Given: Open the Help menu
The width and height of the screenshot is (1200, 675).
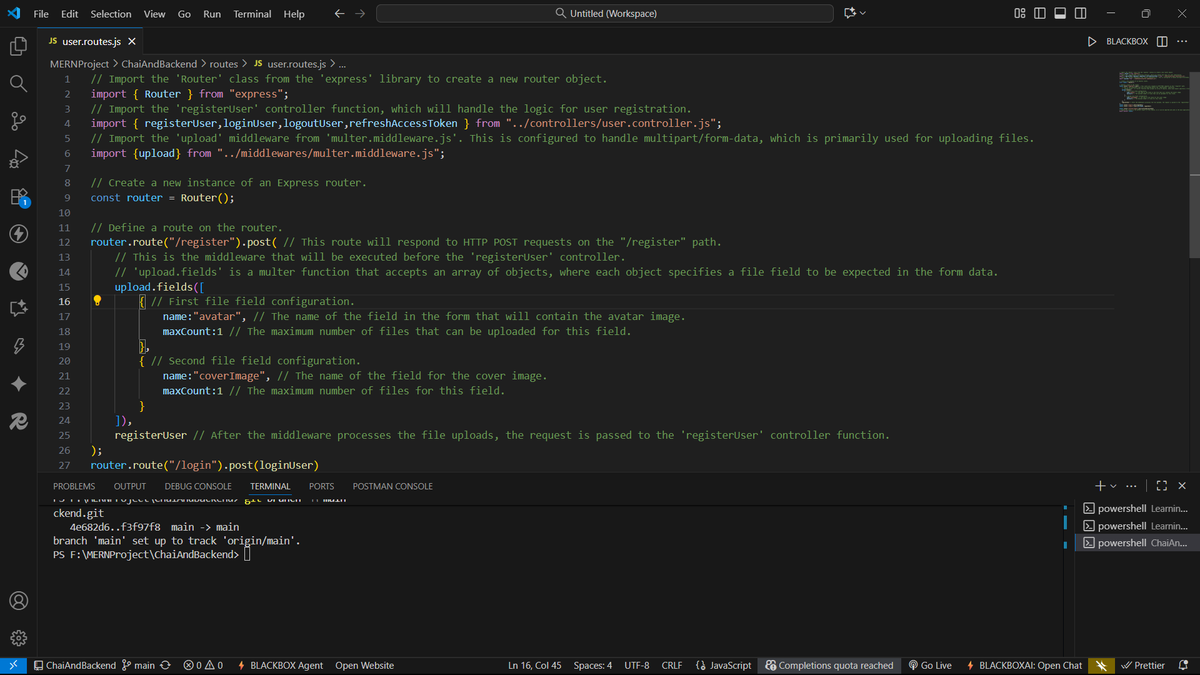Looking at the screenshot, I should pos(294,14).
